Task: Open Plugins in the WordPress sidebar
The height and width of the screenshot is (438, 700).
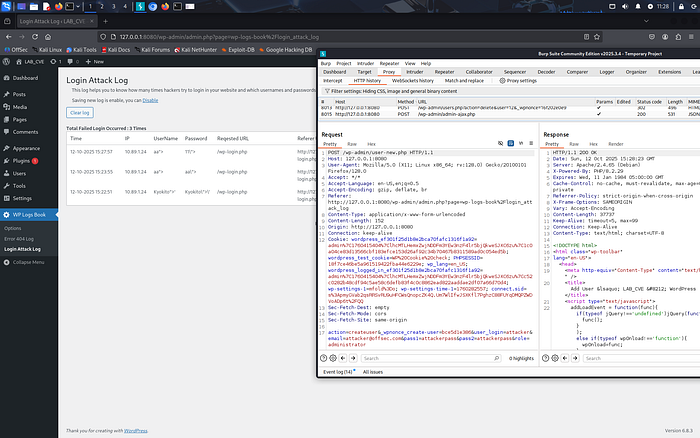Action: (21, 161)
